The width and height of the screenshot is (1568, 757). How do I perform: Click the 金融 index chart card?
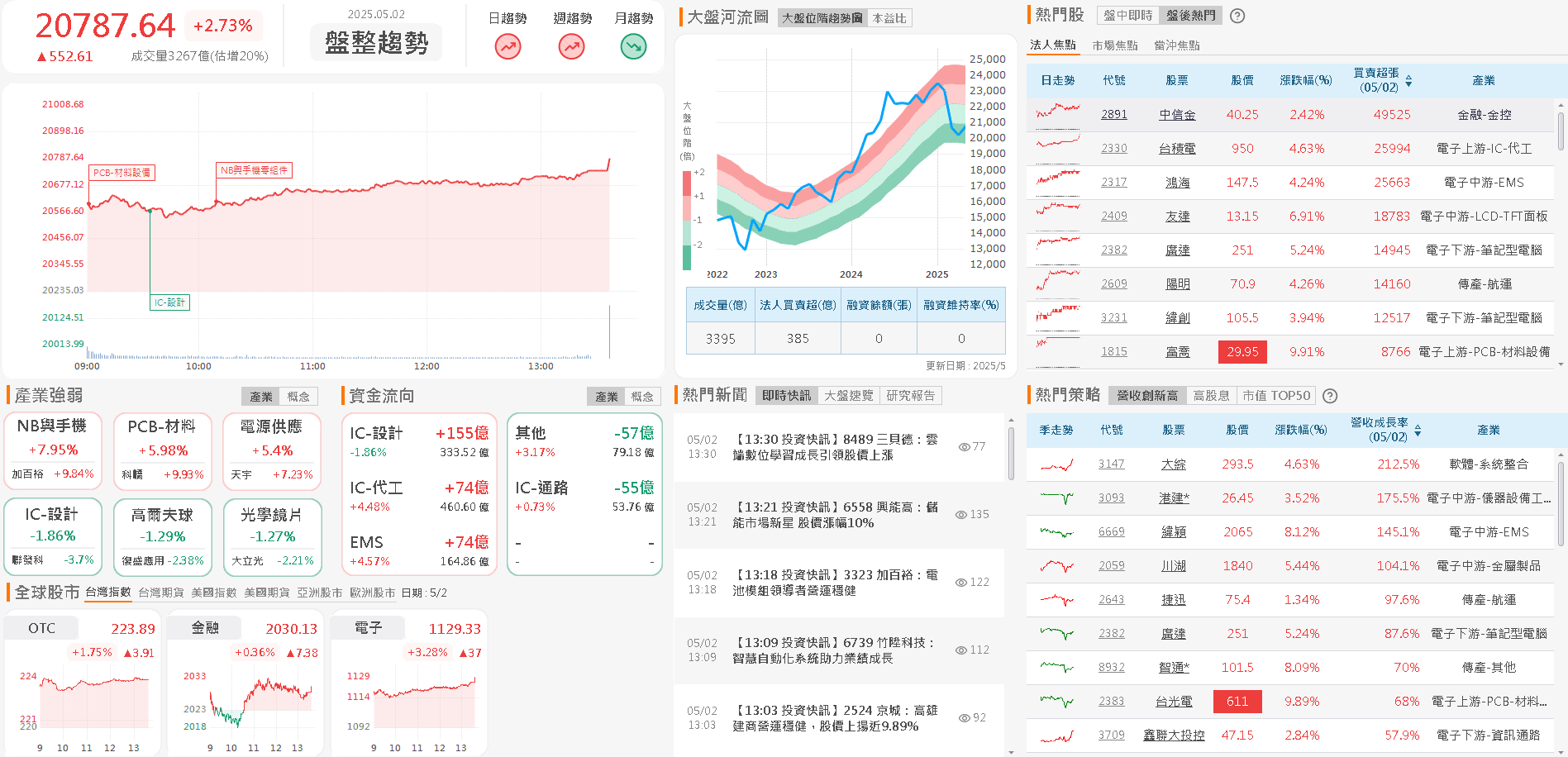point(245,683)
